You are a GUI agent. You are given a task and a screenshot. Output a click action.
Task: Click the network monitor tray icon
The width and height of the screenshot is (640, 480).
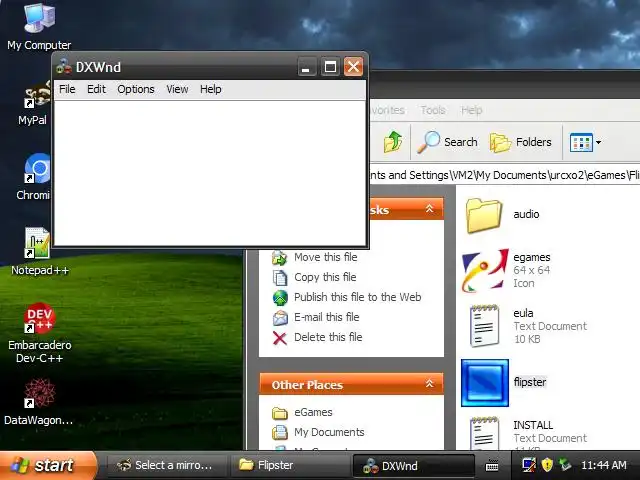click(529, 464)
